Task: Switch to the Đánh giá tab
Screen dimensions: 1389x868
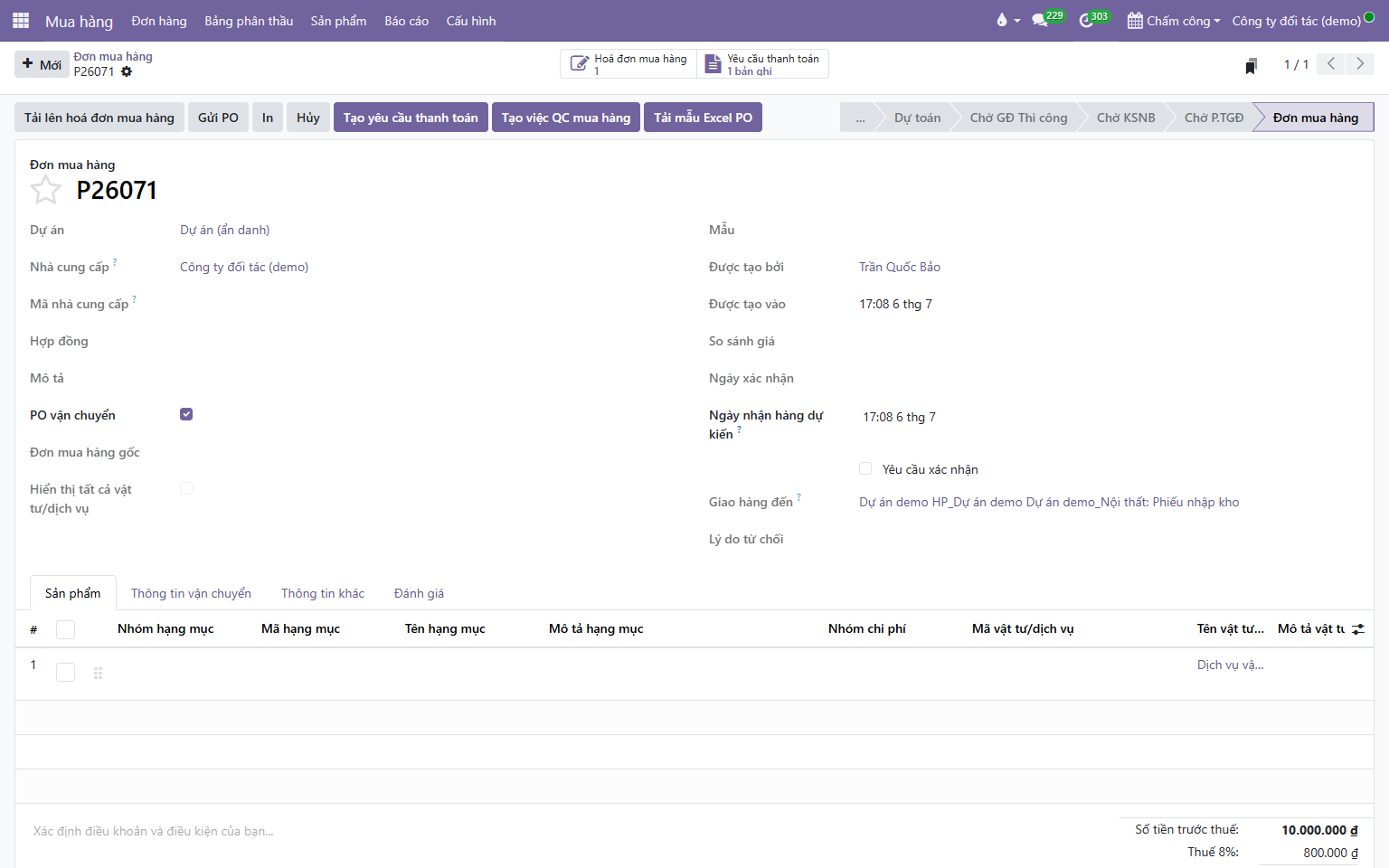Action: click(x=419, y=593)
